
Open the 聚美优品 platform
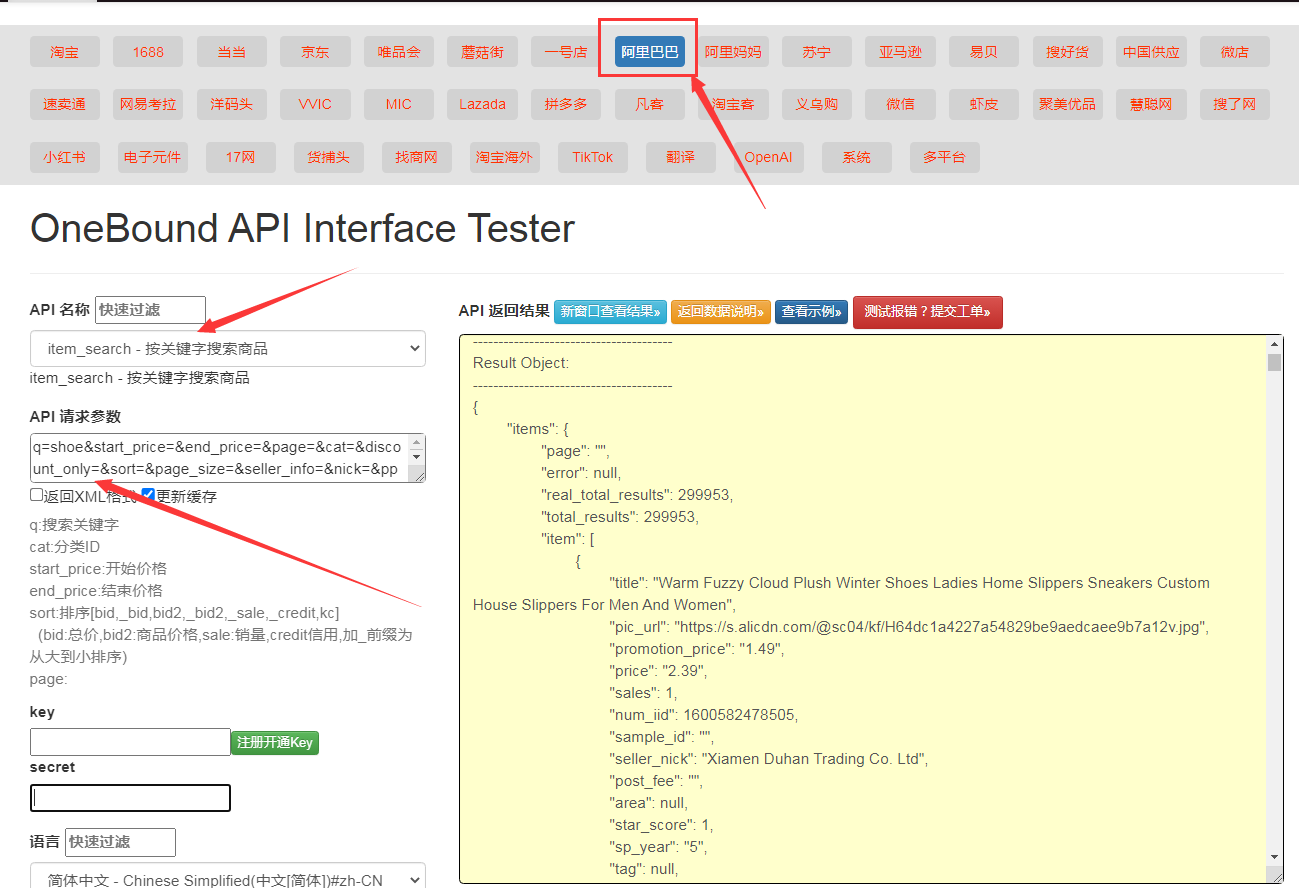click(1068, 104)
